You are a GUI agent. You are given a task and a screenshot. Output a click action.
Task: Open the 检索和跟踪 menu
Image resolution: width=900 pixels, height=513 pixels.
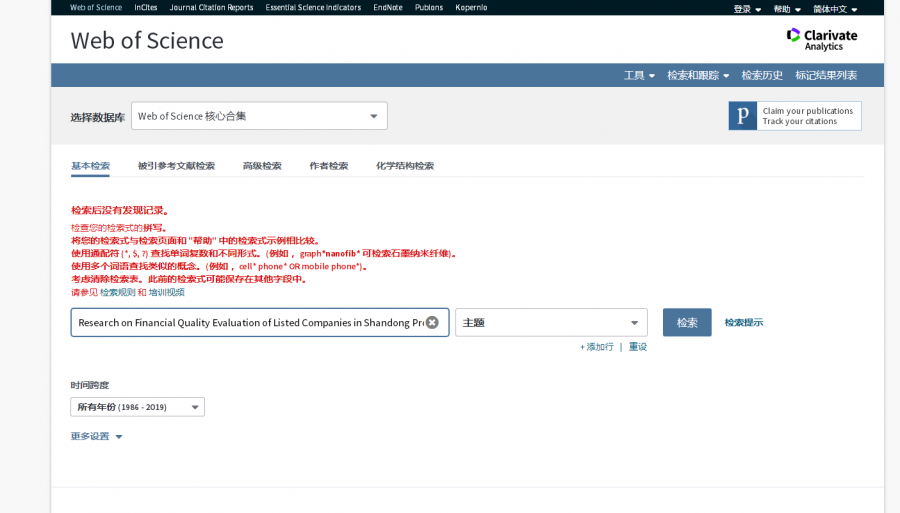pos(698,76)
